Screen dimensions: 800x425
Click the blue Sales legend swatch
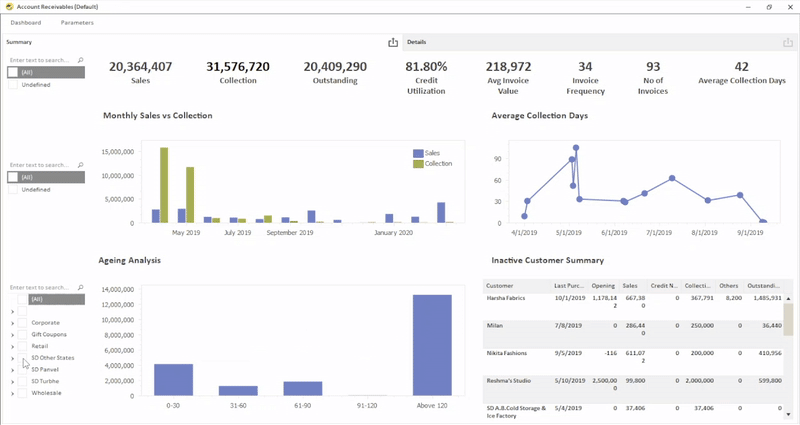click(418, 153)
